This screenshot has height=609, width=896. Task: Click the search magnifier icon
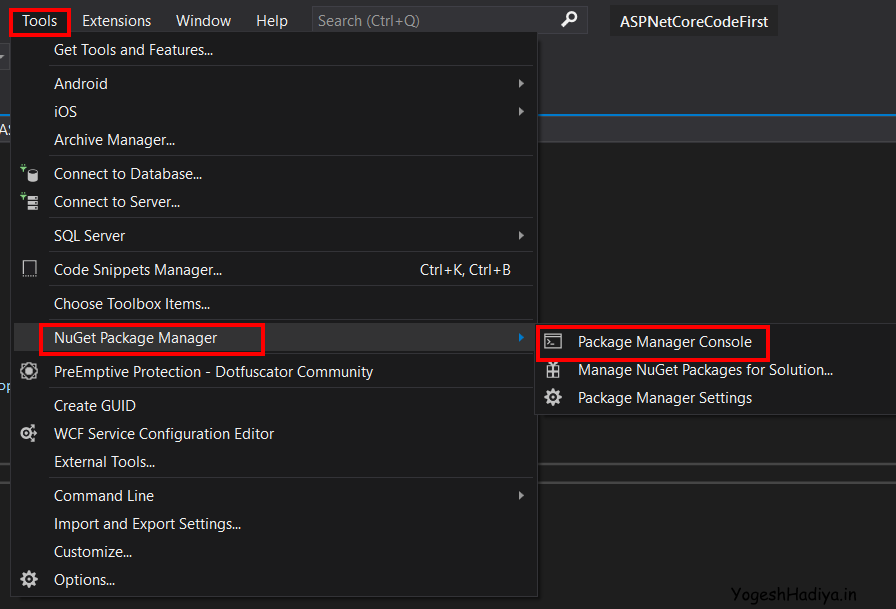coord(570,19)
